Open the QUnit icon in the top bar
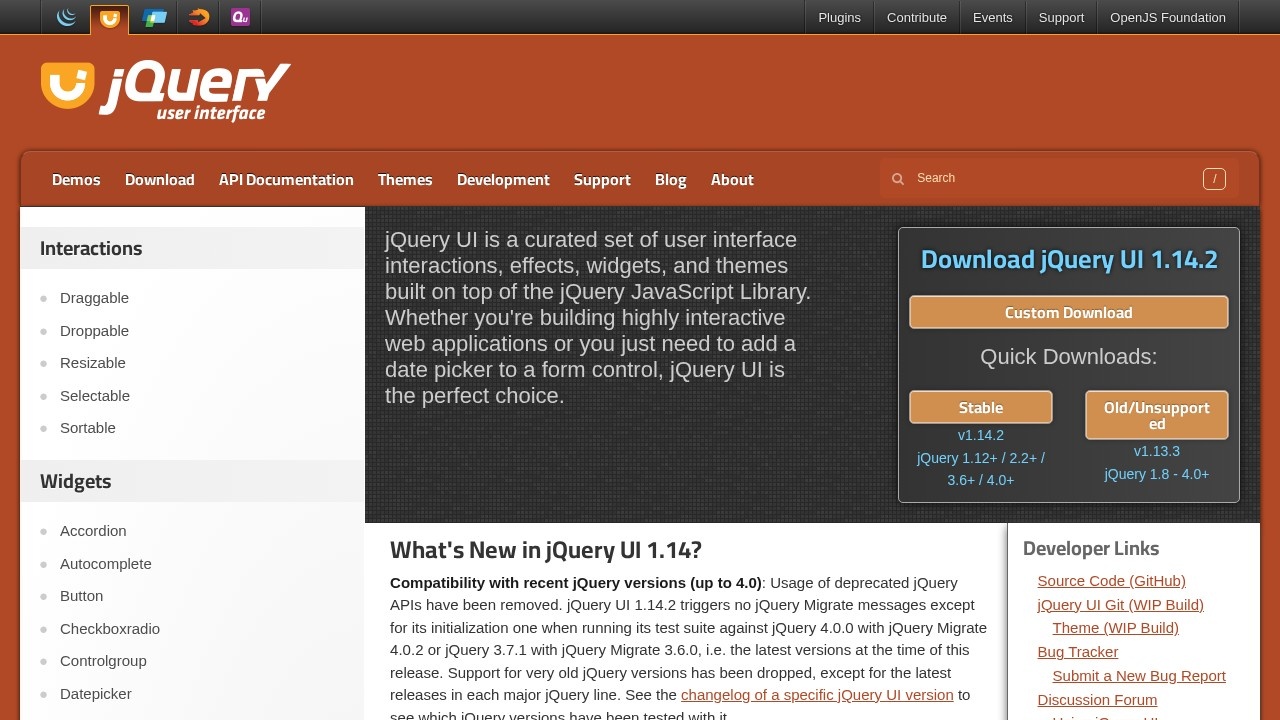This screenshot has height=720, width=1280. (x=239, y=17)
